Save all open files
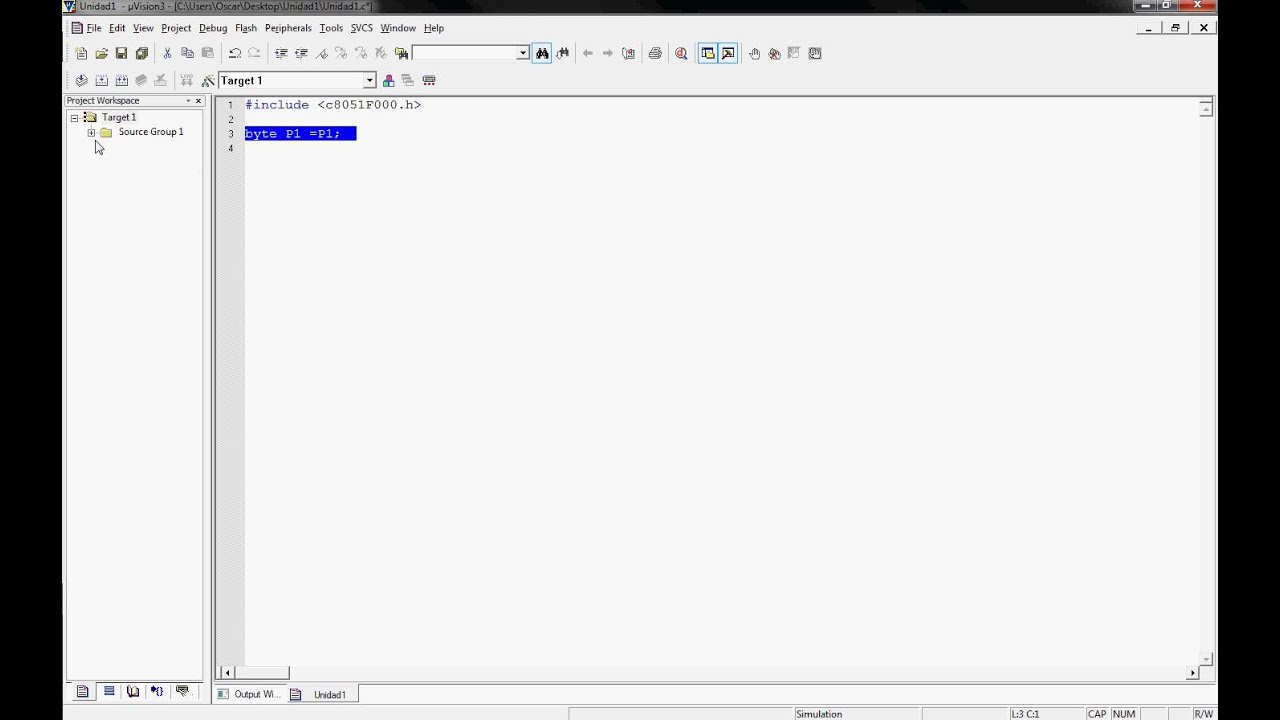 point(141,53)
